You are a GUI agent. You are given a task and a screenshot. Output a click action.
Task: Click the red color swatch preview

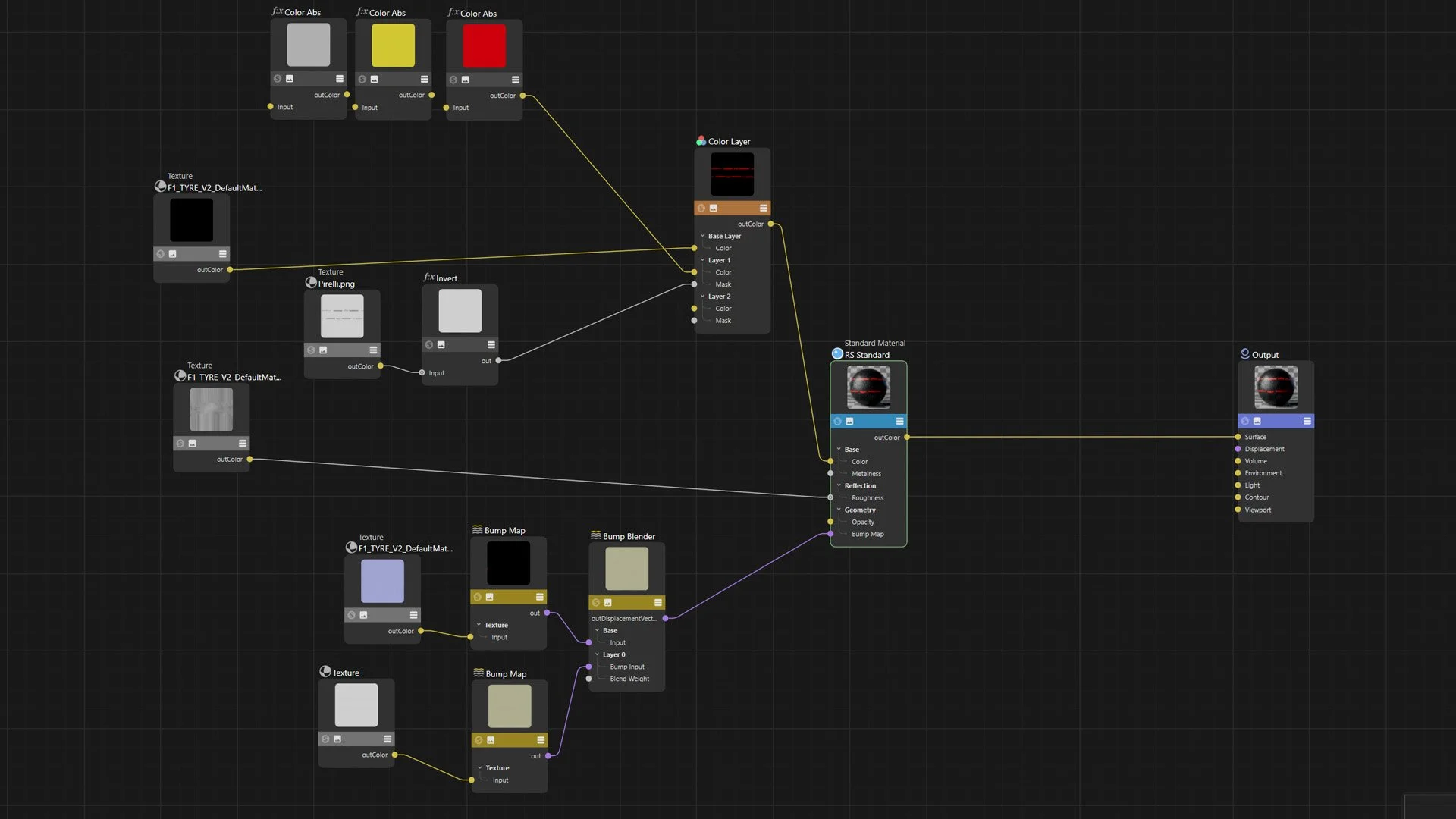tap(484, 45)
